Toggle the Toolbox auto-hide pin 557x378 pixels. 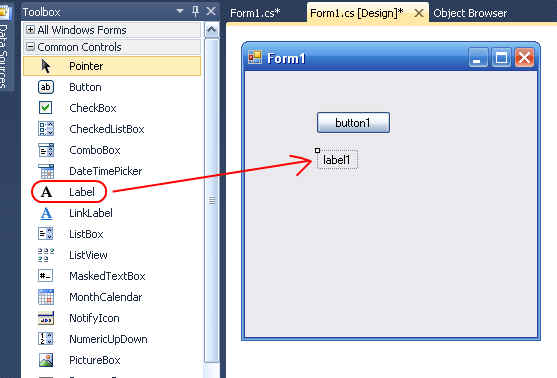click(x=195, y=11)
